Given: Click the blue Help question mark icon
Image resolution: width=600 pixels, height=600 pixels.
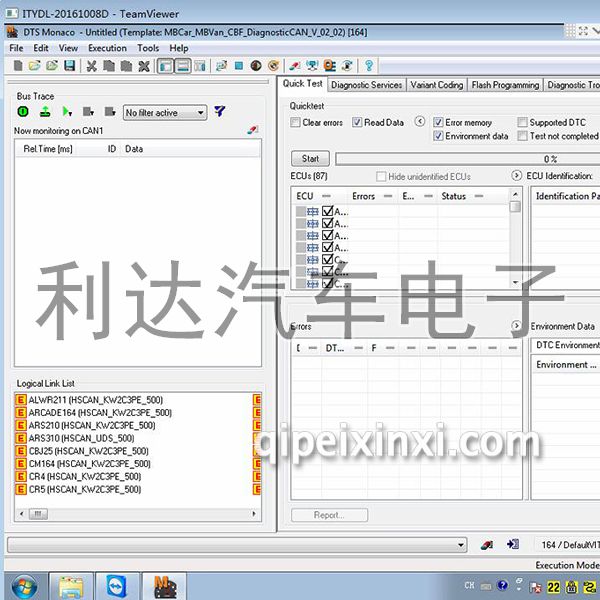Looking at the screenshot, I should 369,66.
